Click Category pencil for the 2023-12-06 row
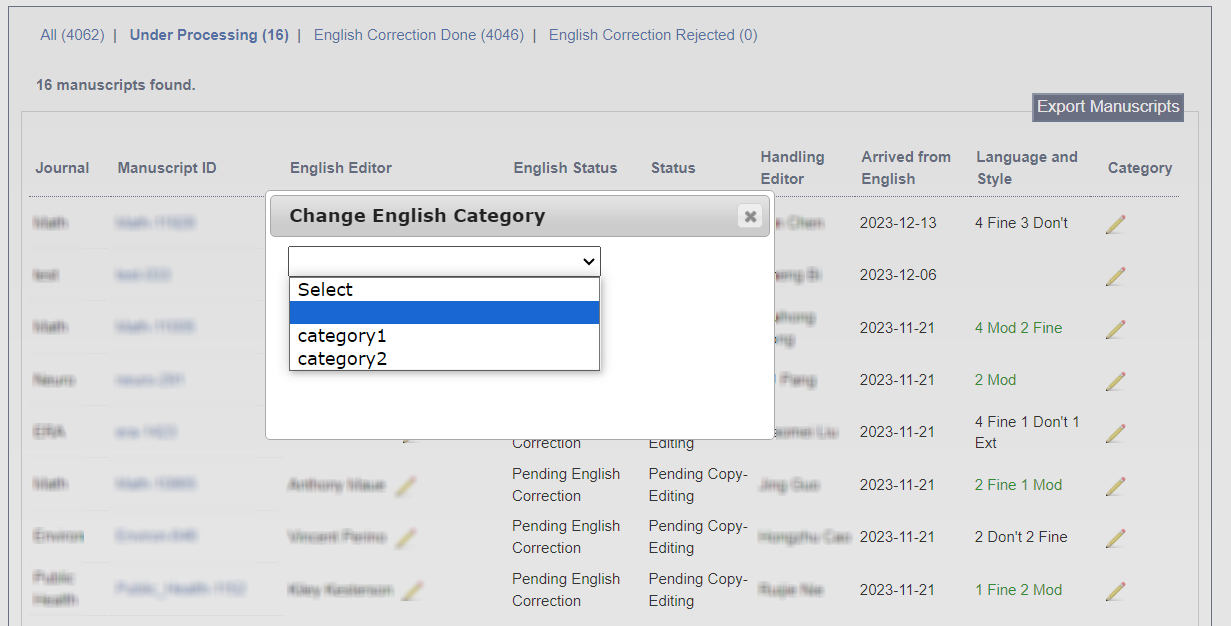The height and width of the screenshot is (626, 1231). tap(1115, 276)
